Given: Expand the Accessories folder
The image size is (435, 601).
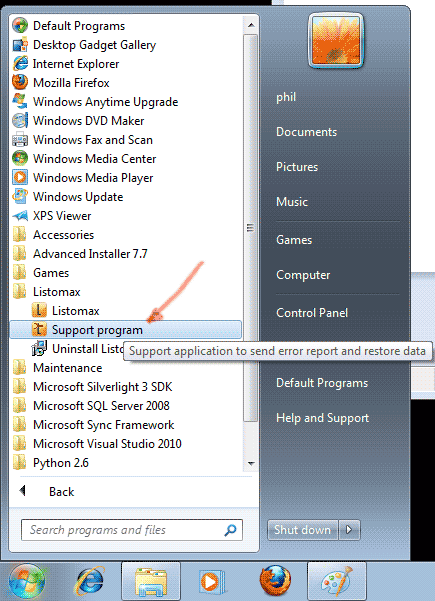Looking at the screenshot, I should click(126, 235).
